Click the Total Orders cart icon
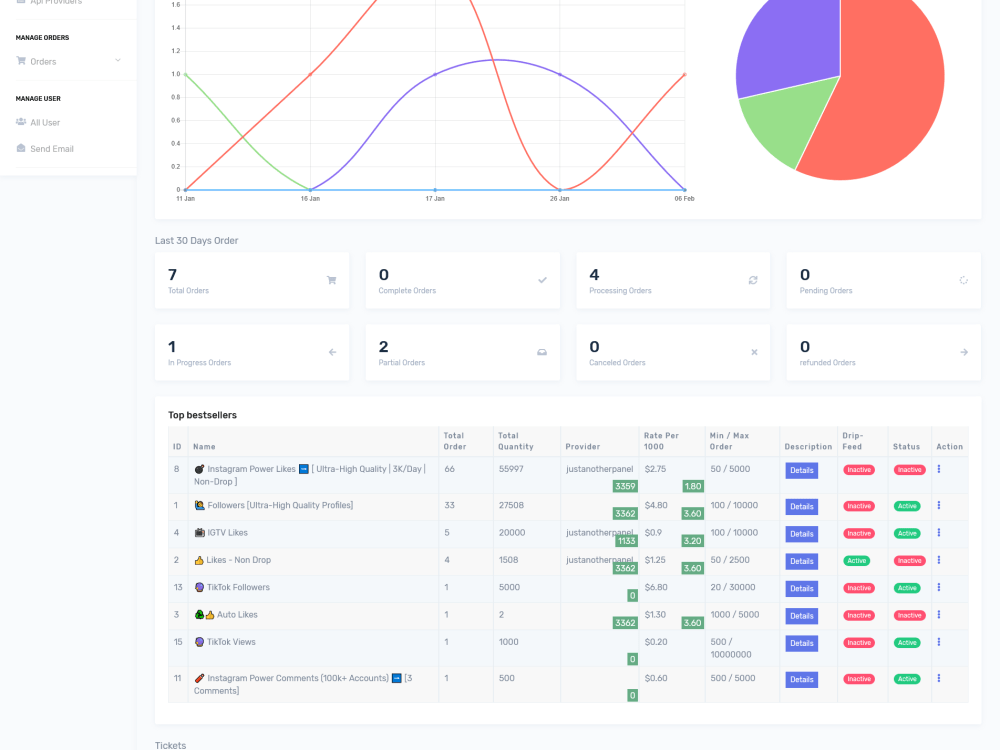The width and height of the screenshot is (1000, 750). [x=332, y=280]
